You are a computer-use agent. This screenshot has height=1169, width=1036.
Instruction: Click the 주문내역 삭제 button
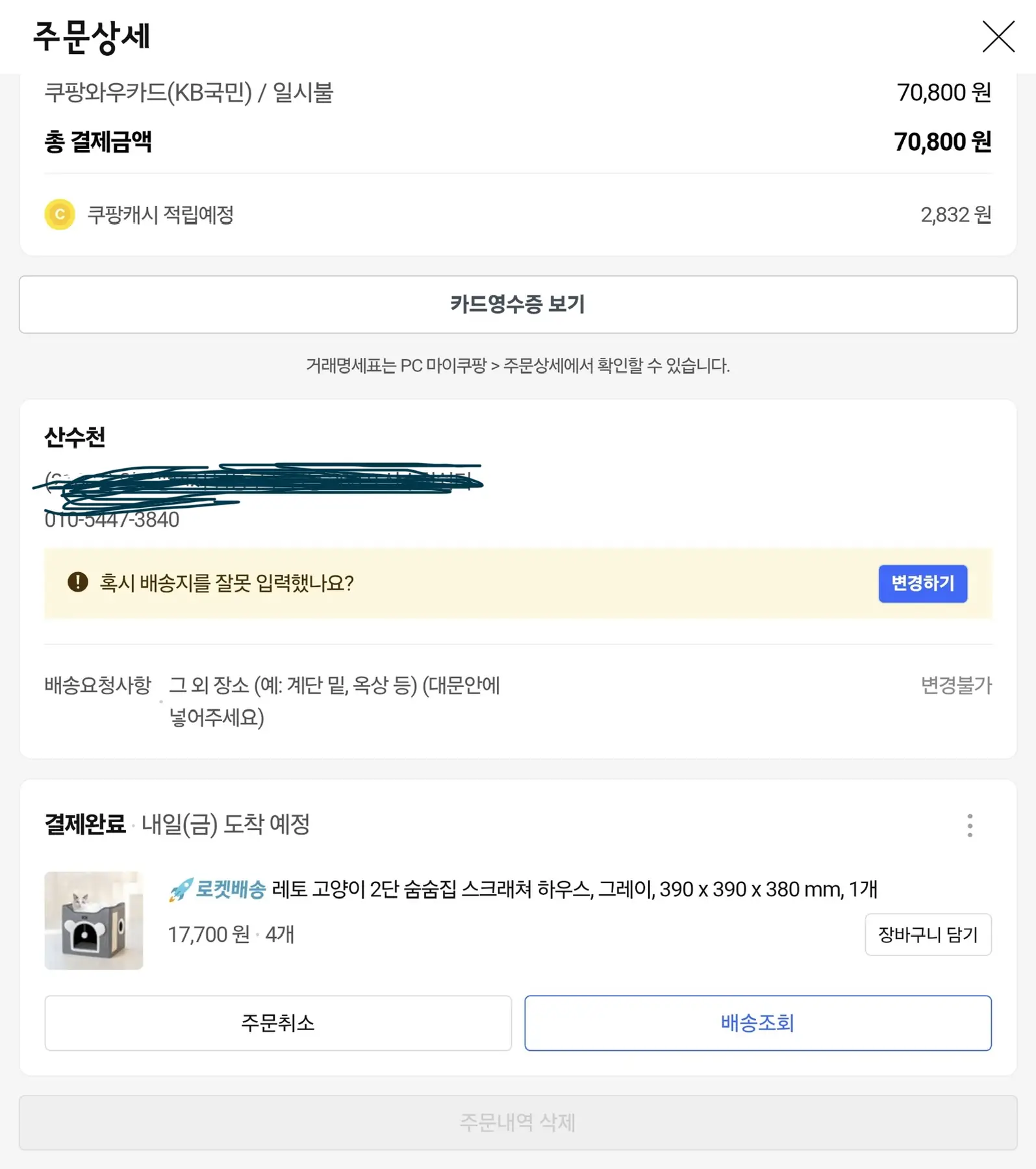518,1122
